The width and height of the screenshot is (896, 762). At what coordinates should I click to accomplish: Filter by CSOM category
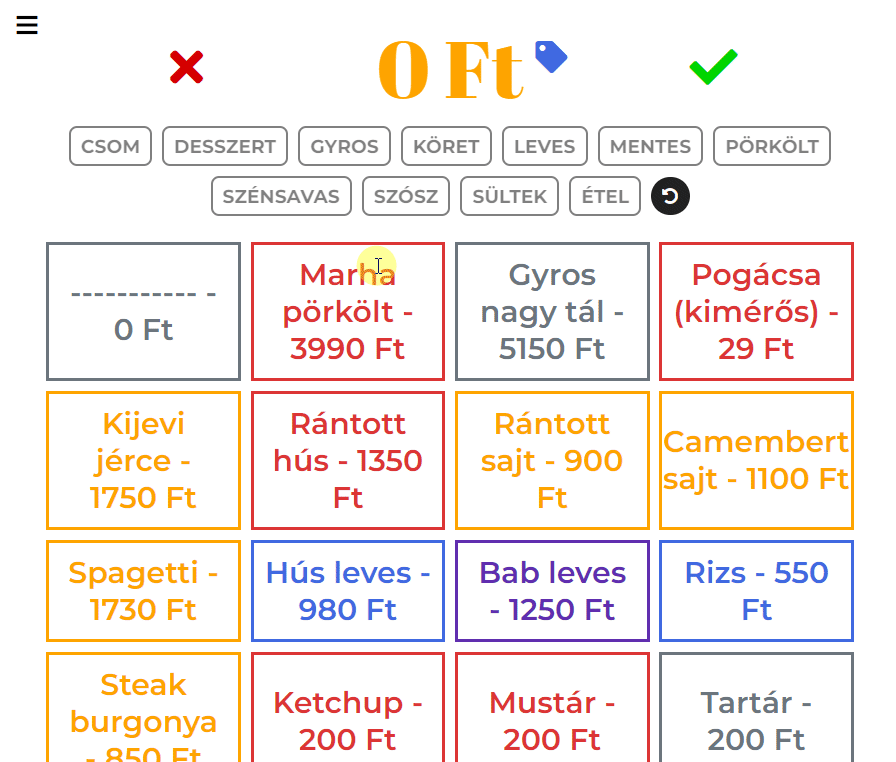[110, 146]
